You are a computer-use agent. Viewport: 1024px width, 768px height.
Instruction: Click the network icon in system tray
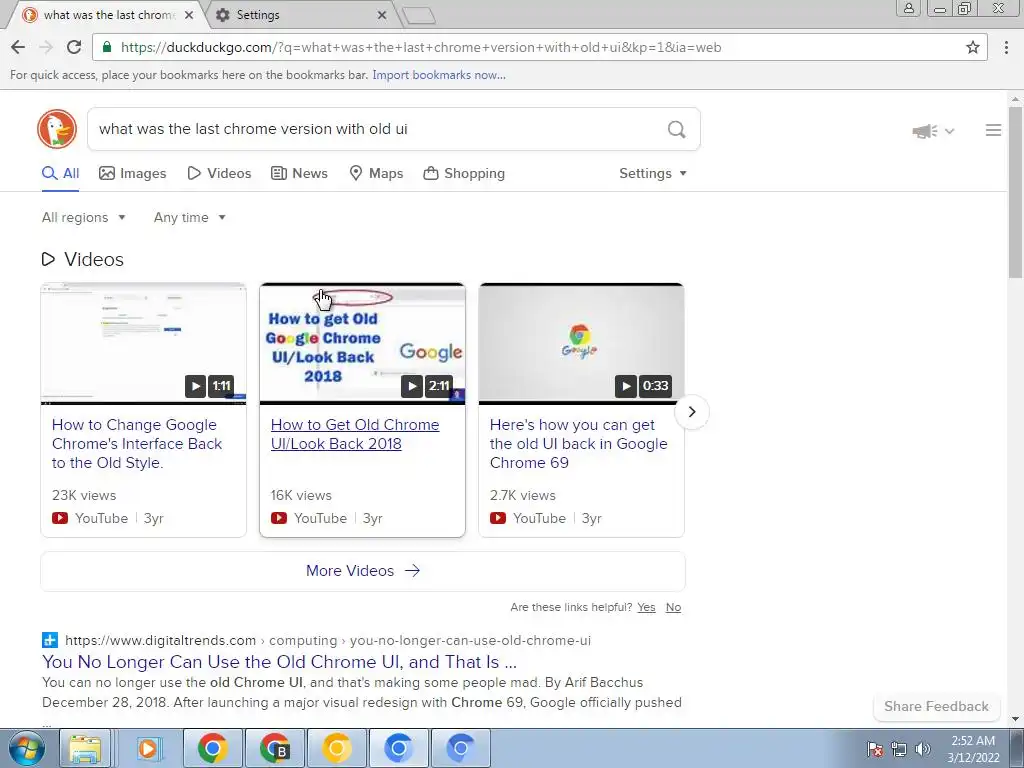coord(899,749)
